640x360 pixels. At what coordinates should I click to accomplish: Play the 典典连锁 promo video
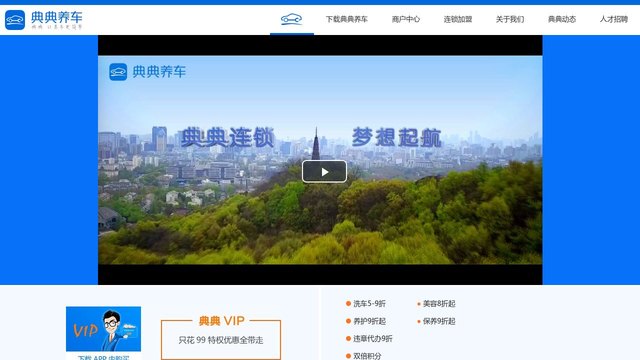pos(324,171)
